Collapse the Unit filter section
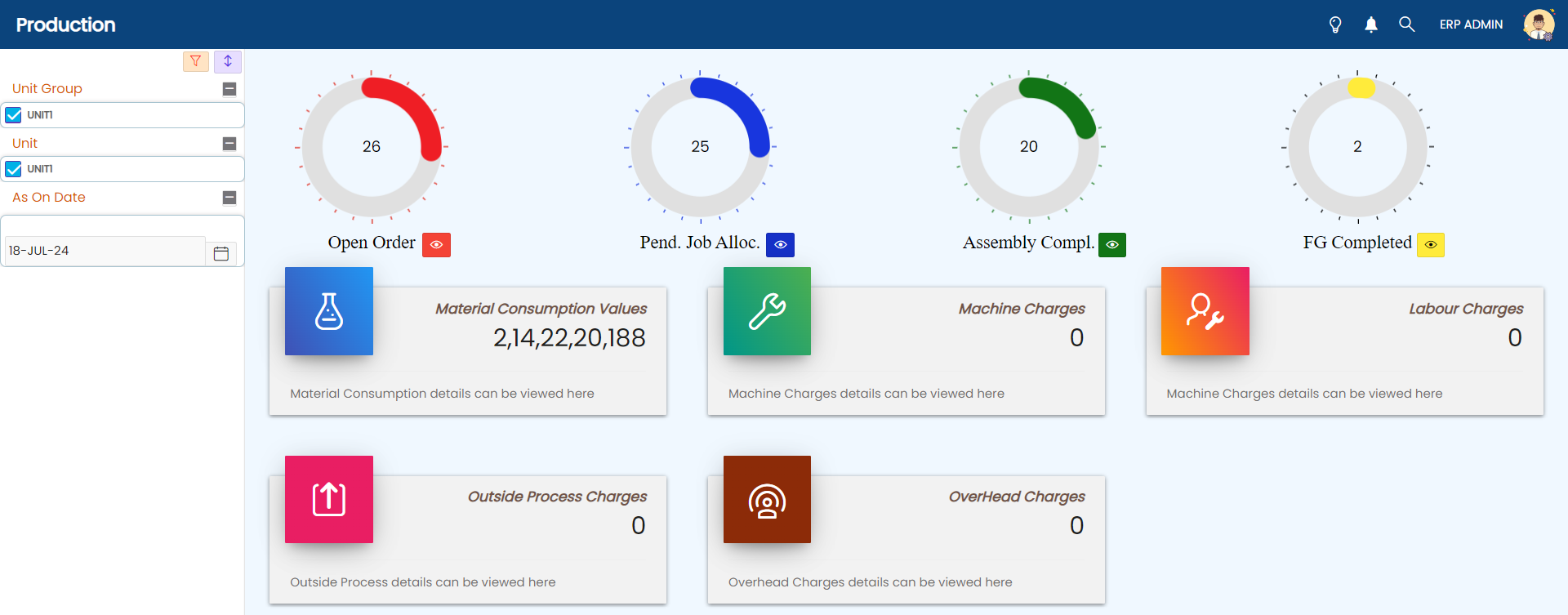This screenshot has height=615, width=1568. 229,144
